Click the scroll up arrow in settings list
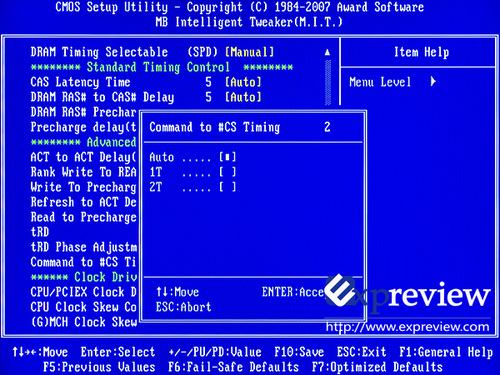 tap(328, 52)
